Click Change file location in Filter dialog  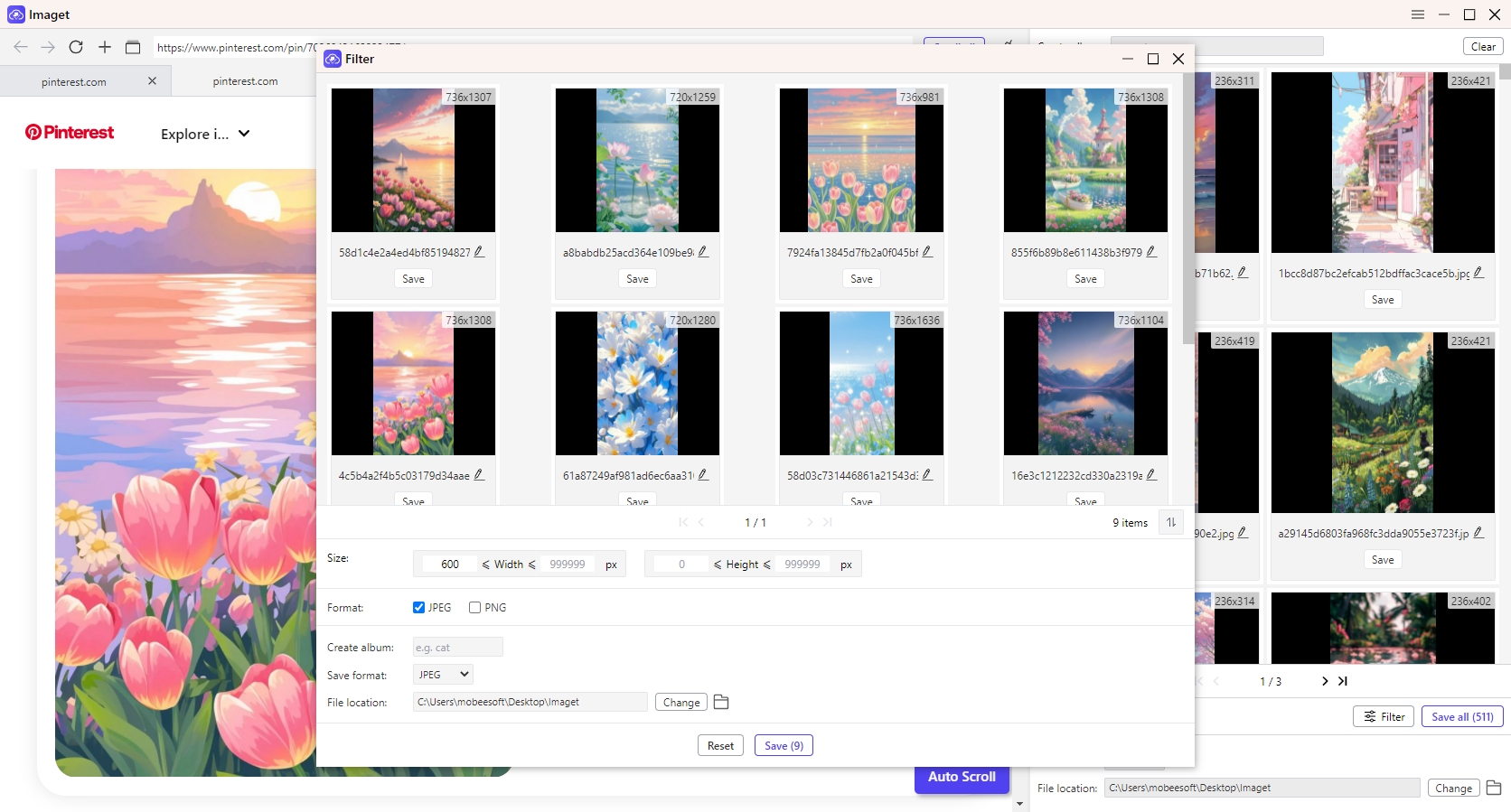(x=681, y=702)
